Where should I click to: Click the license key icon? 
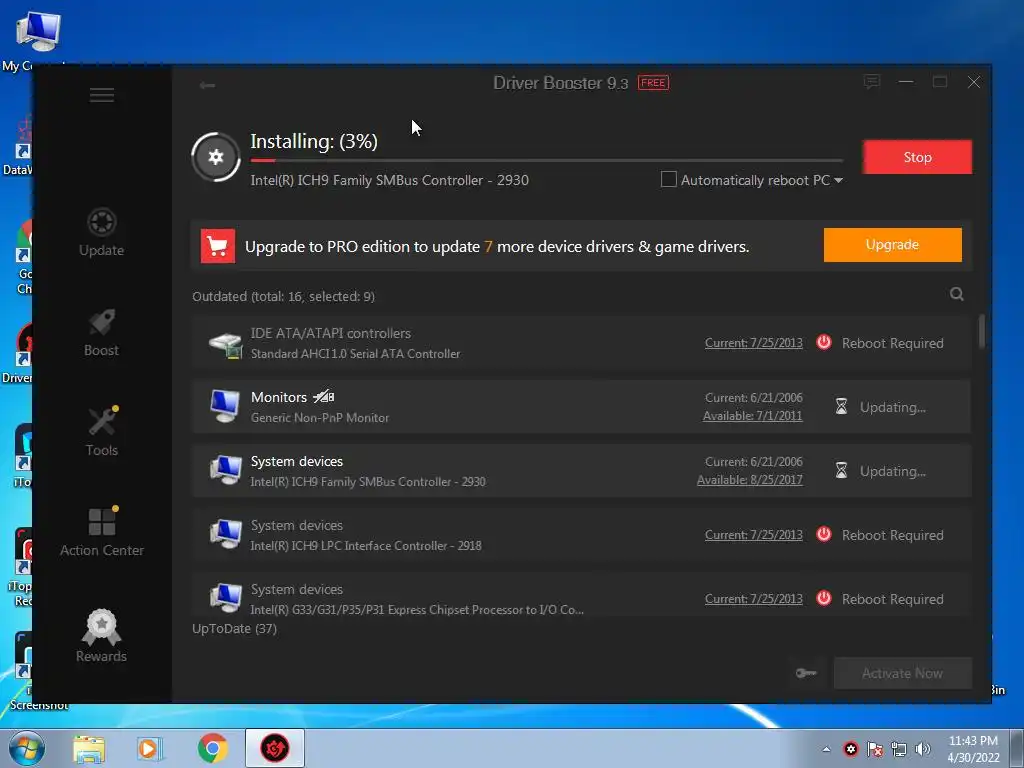point(807,673)
